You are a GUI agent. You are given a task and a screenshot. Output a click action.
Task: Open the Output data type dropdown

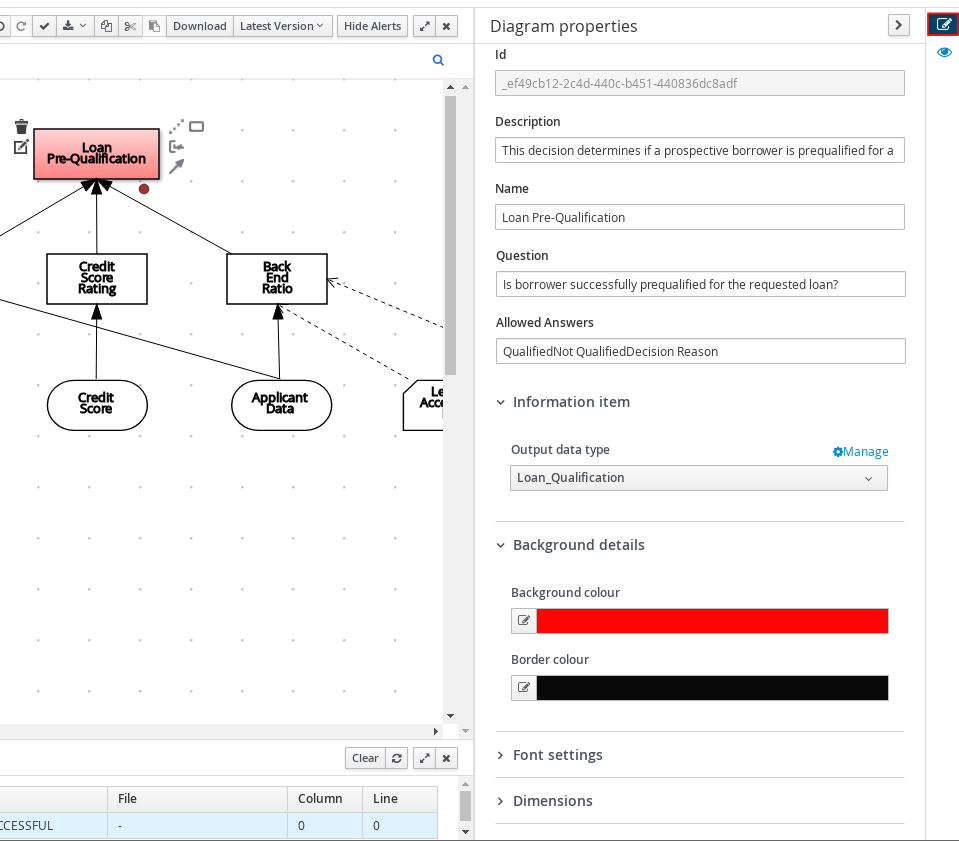tap(698, 478)
